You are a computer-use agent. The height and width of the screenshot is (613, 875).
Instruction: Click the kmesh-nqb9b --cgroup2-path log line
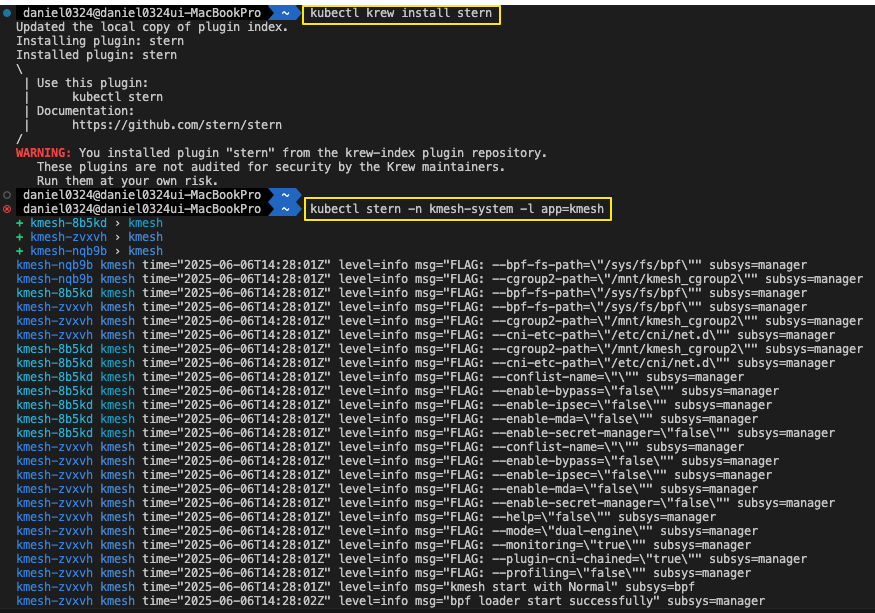[439, 279]
